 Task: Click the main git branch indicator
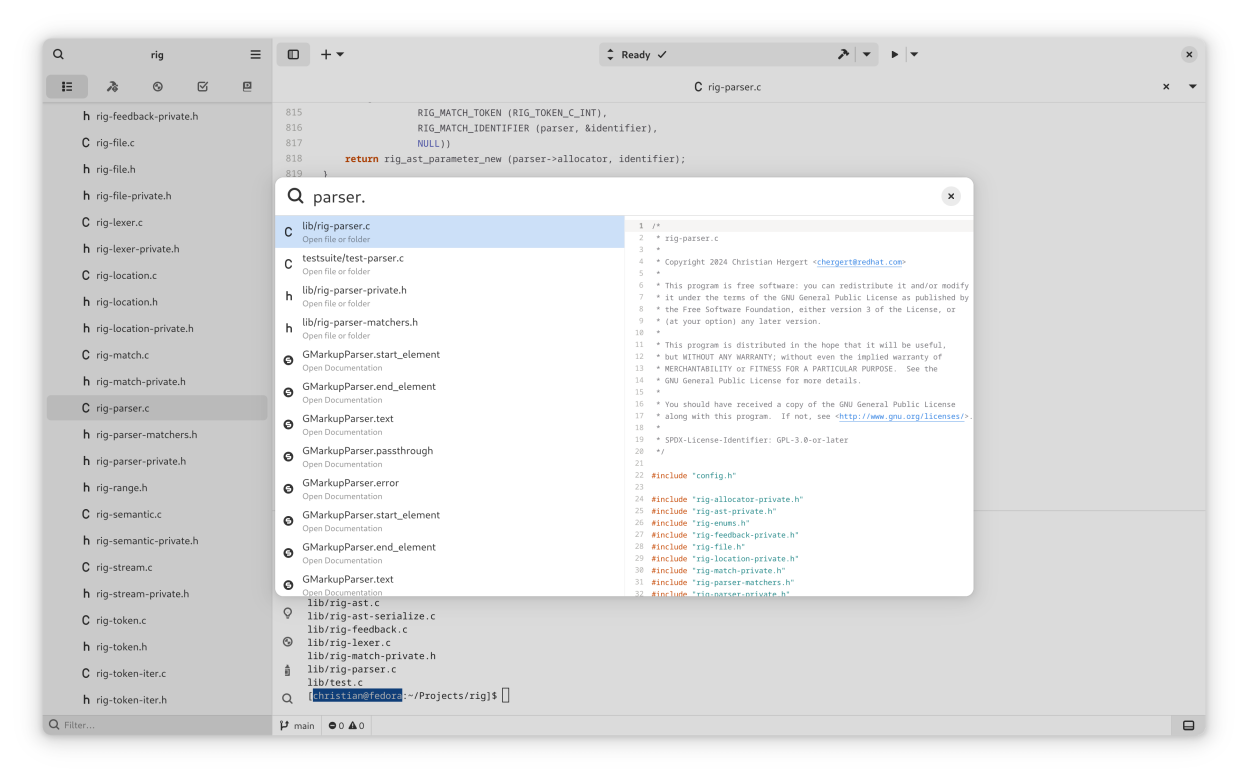(297, 725)
